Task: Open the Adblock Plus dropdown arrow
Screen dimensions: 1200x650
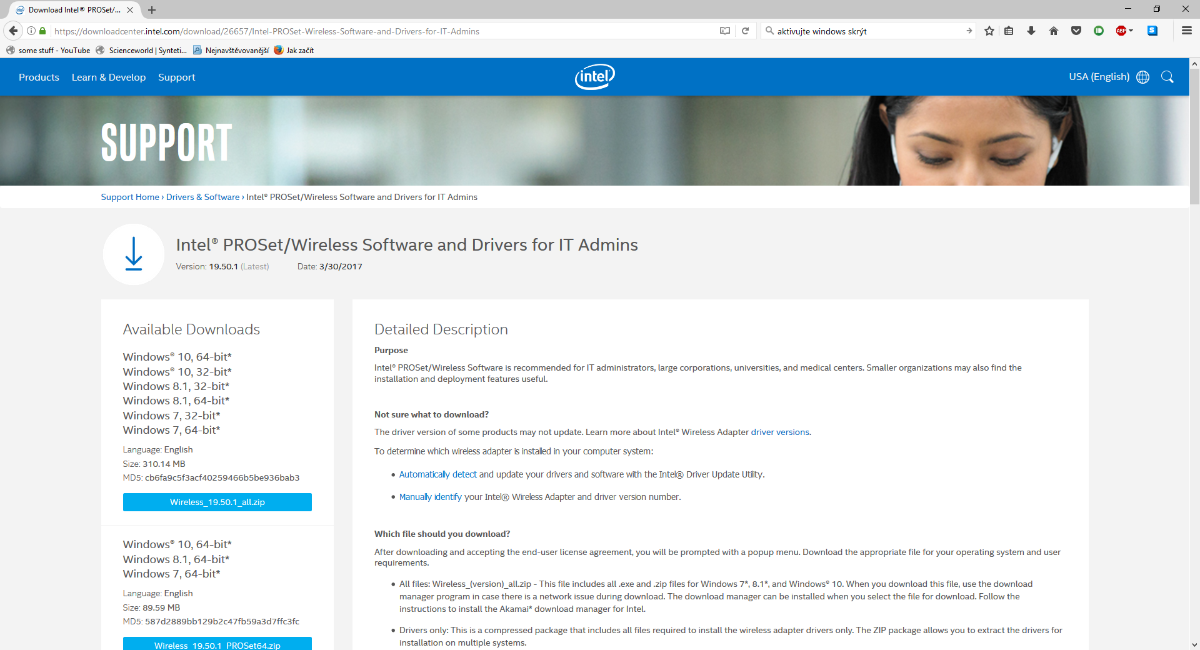Action: 1132,31
